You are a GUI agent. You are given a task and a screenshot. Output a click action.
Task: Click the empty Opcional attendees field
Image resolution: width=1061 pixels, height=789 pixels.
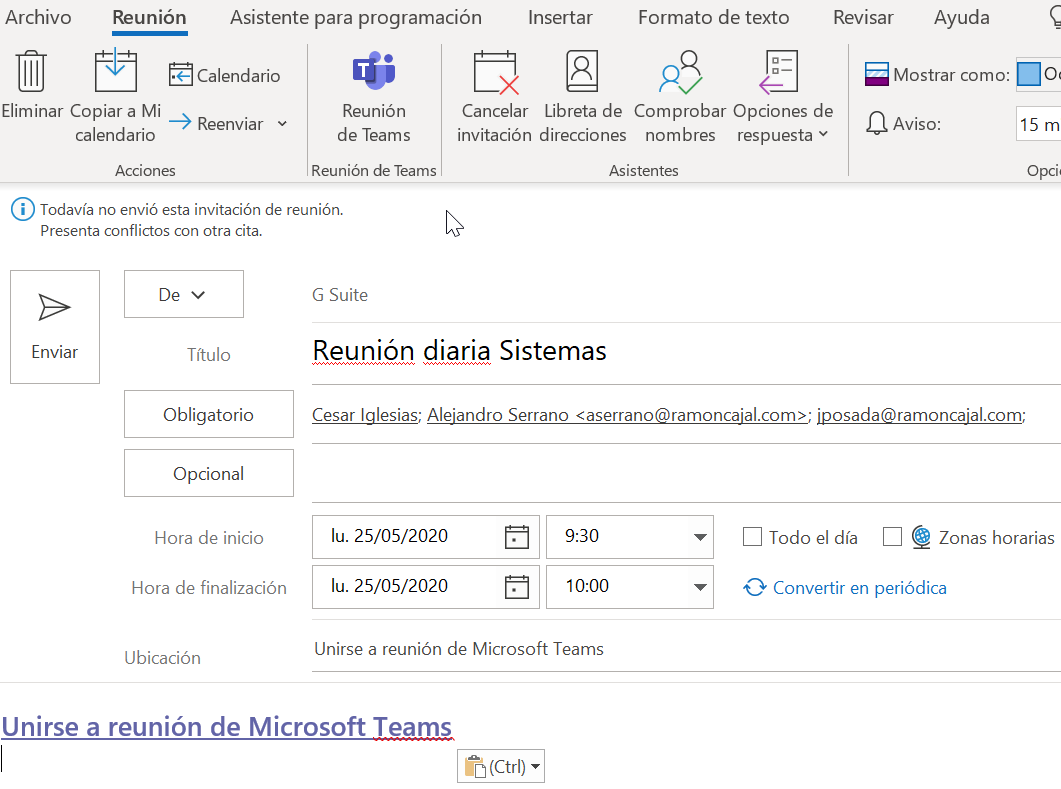686,474
